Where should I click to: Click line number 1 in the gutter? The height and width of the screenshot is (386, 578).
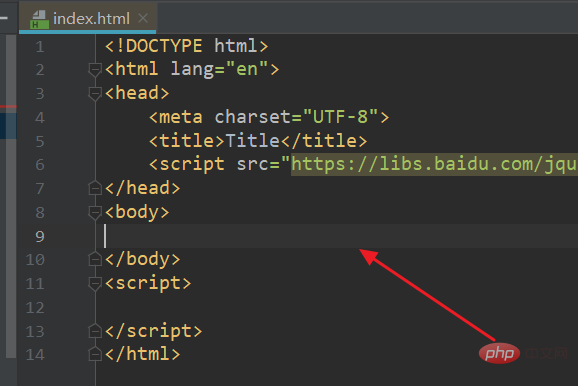tap(40, 47)
